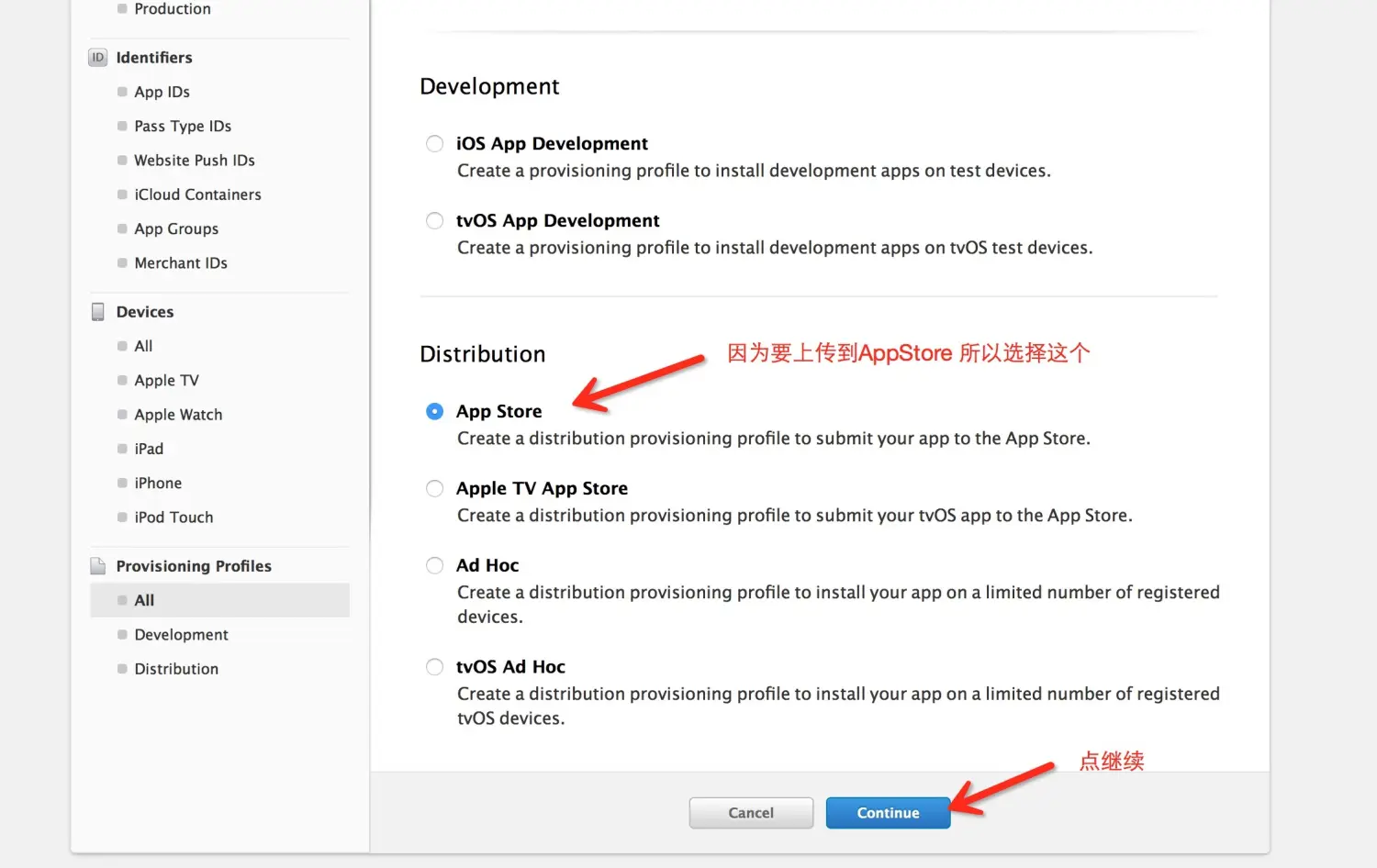Show All under Devices

[x=143, y=346]
